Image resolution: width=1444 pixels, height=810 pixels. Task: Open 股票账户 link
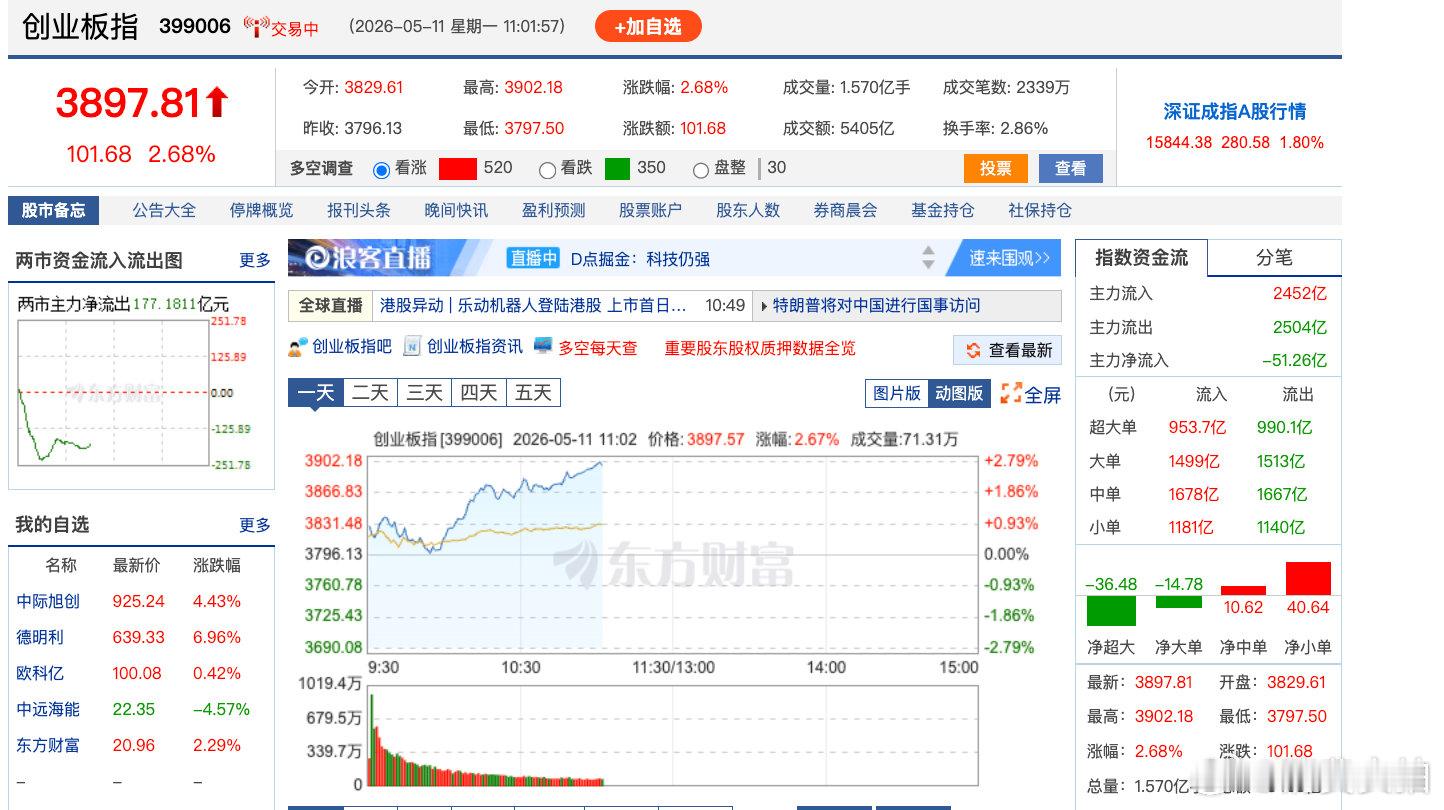click(650, 210)
